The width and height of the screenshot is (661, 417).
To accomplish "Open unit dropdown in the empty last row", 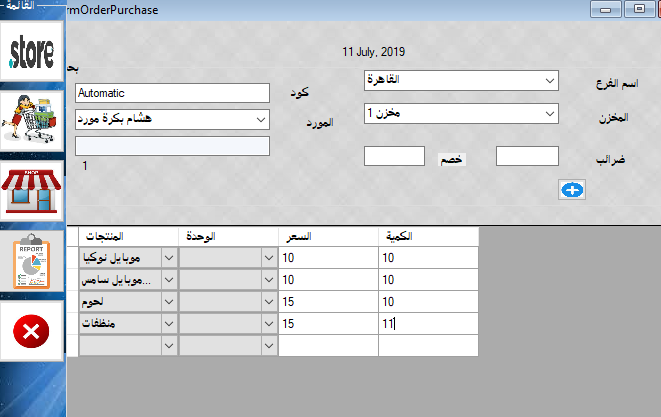I will [x=269, y=345].
